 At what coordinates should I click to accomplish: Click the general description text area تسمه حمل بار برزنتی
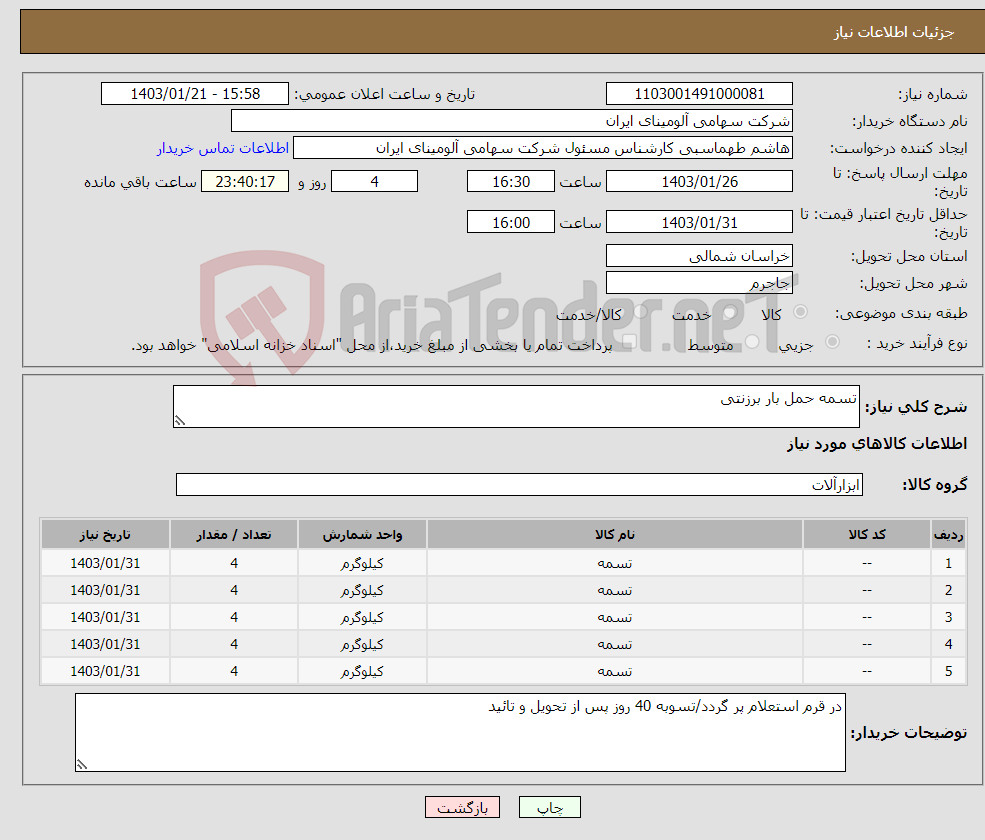[x=516, y=406]
